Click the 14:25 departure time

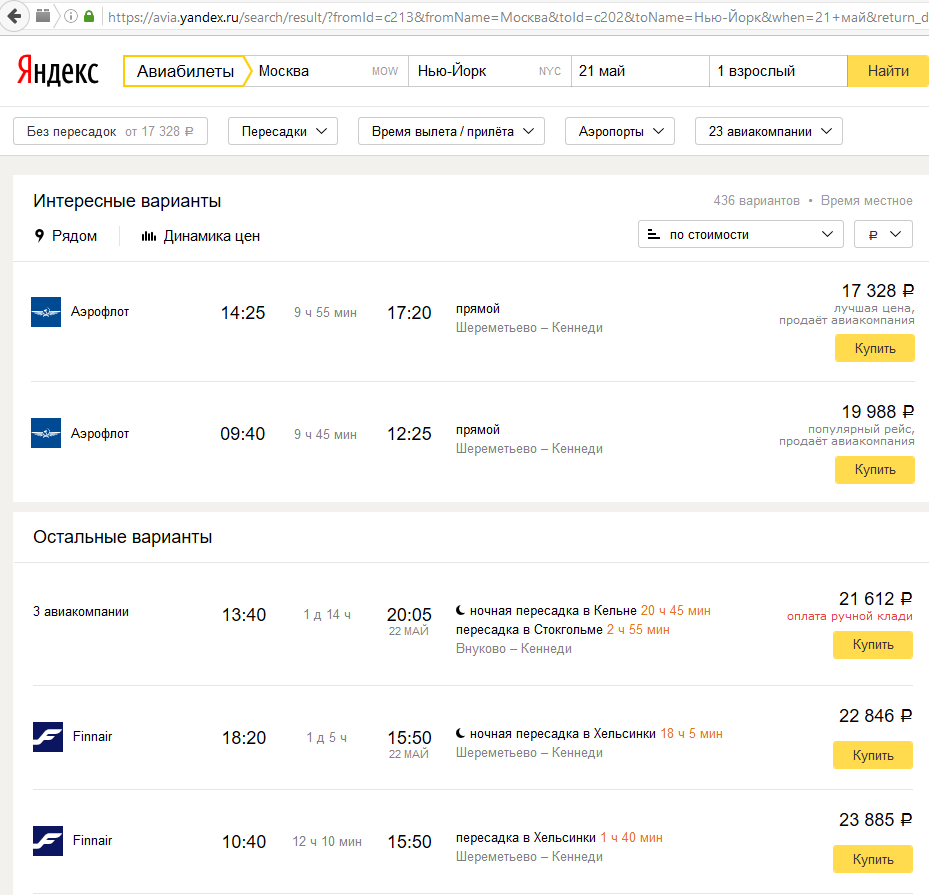tap(243, 312)
